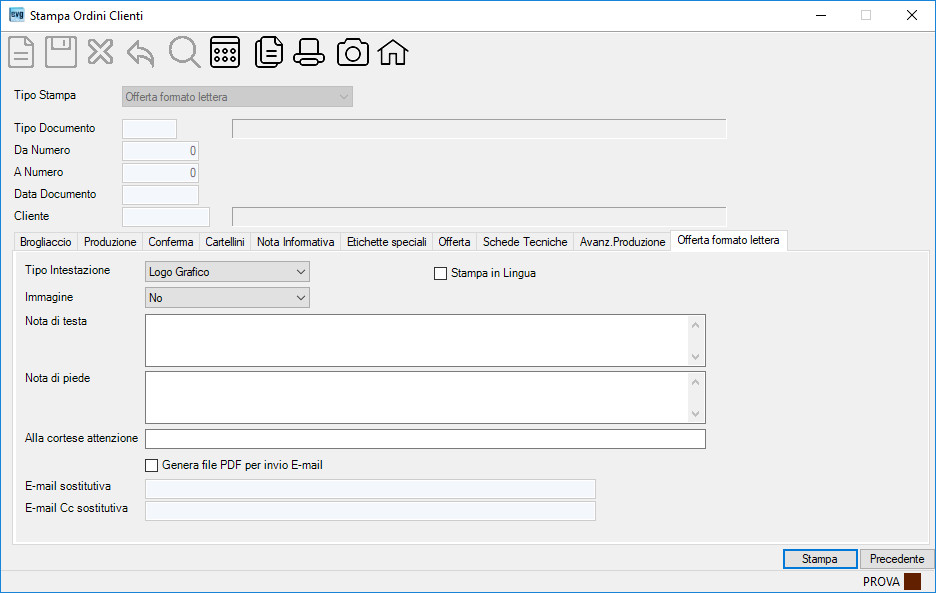Open the Immagine dropdown list
The image size is (936, 593).
pos(227,297)
